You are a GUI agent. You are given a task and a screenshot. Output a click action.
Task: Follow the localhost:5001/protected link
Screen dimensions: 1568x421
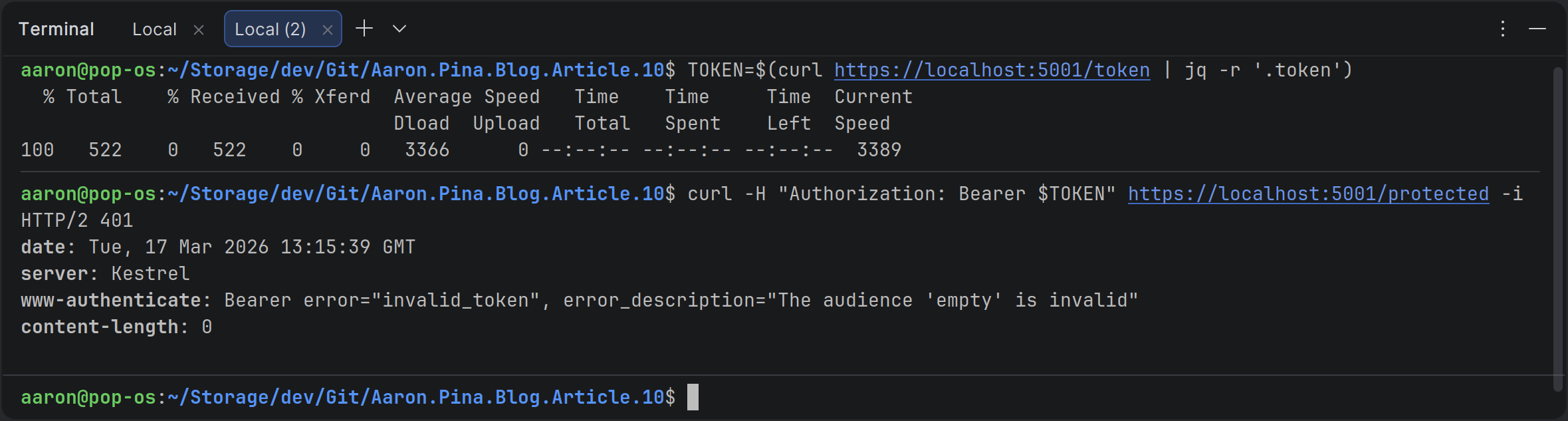tap(1307, 194)
